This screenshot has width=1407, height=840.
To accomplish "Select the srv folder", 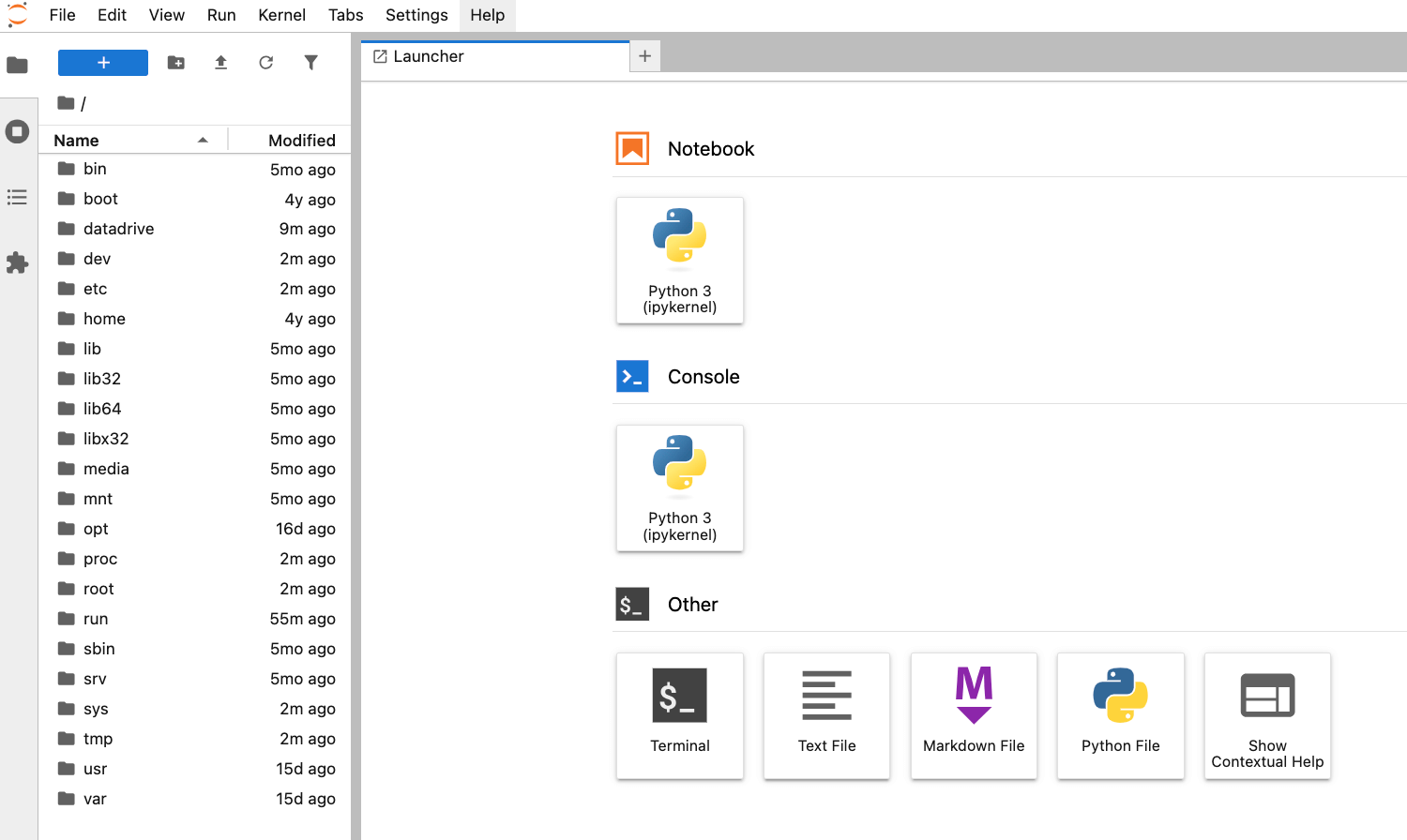I will pos(195,679).
